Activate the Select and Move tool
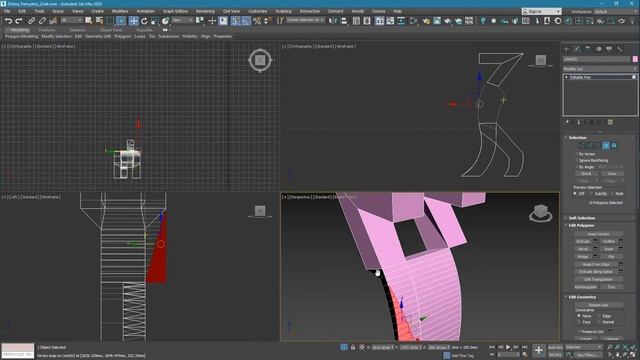The height and width of the screenshot is (360, 640). point(133,21)
